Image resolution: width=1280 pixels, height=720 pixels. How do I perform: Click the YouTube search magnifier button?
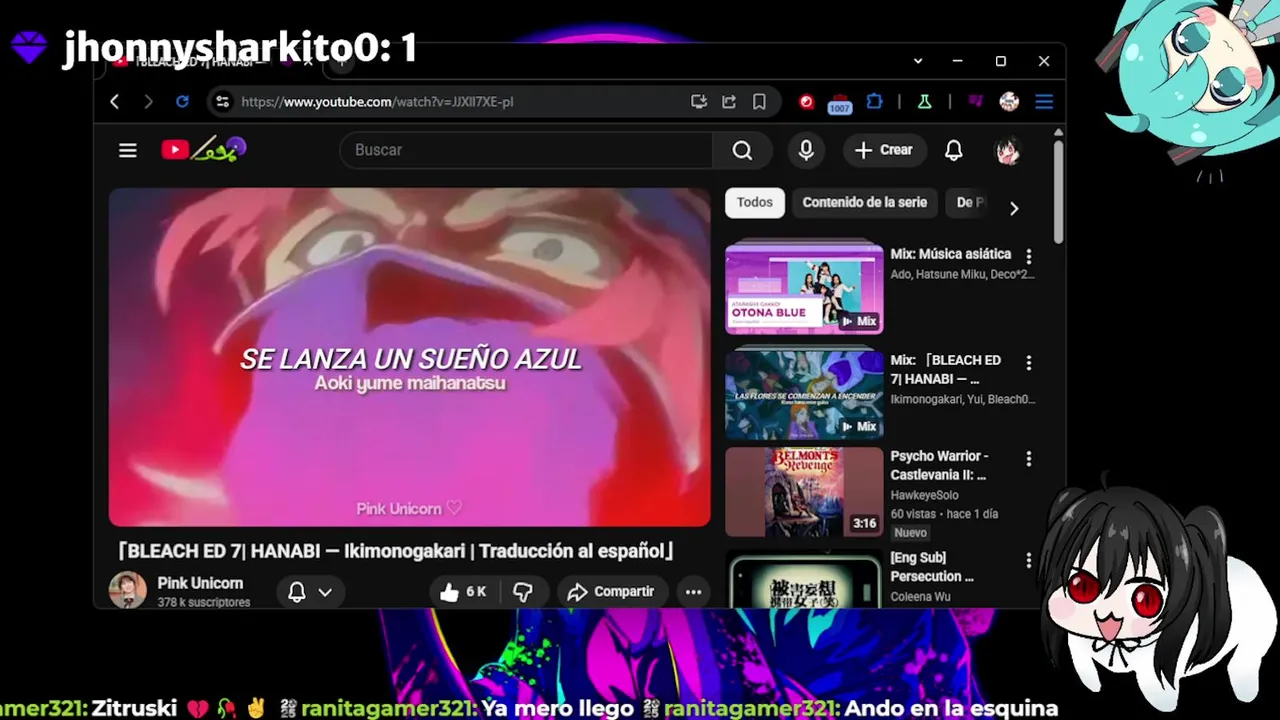[742, 150]
